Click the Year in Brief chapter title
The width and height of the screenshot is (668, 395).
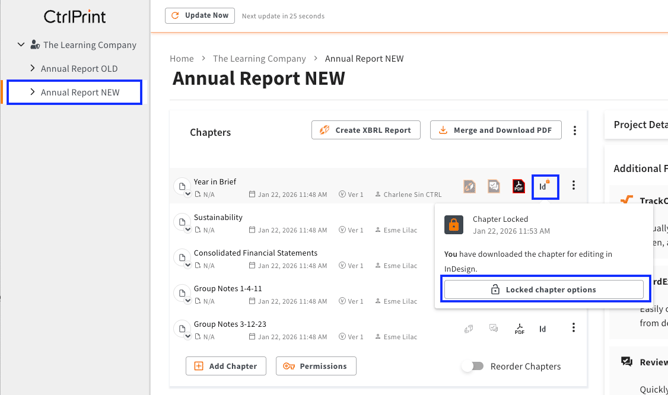[x=215, y=182]
